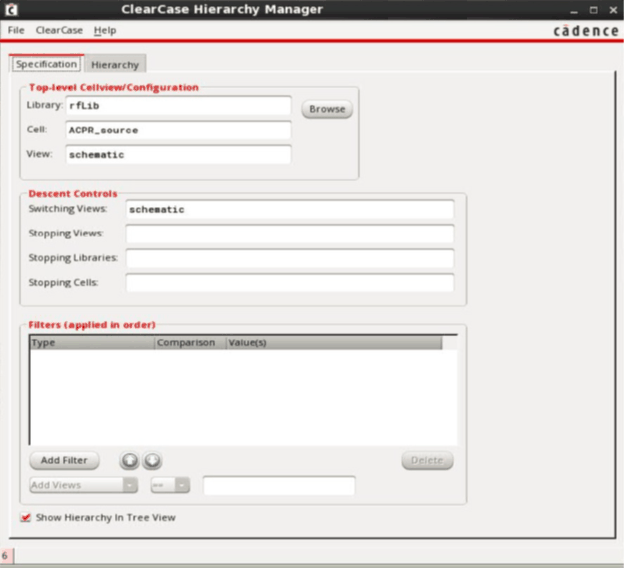
Task: Move the selected filter up with the up-arrow icon
Action: point(129,461)
